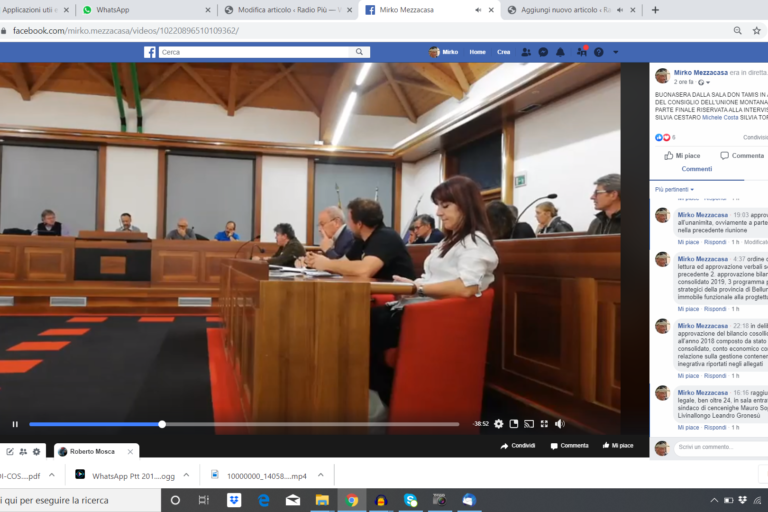The height and width of the screenshot is (512, 768).
Task: Open video quality settings gear
Action: pyautogui.click(x=499, y=424)
